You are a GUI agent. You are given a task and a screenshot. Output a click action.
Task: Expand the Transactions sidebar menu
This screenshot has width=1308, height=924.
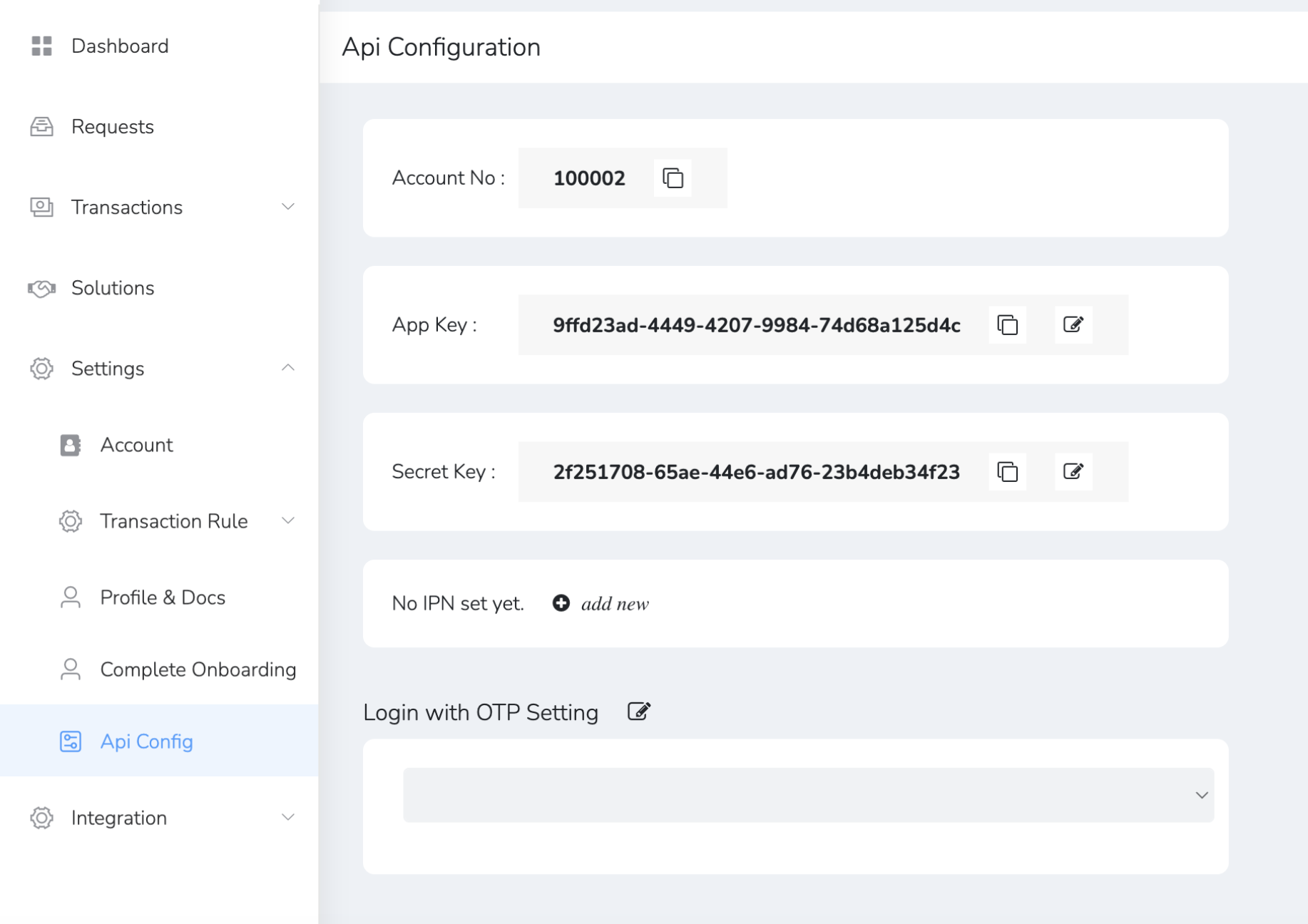pos(288,207)
